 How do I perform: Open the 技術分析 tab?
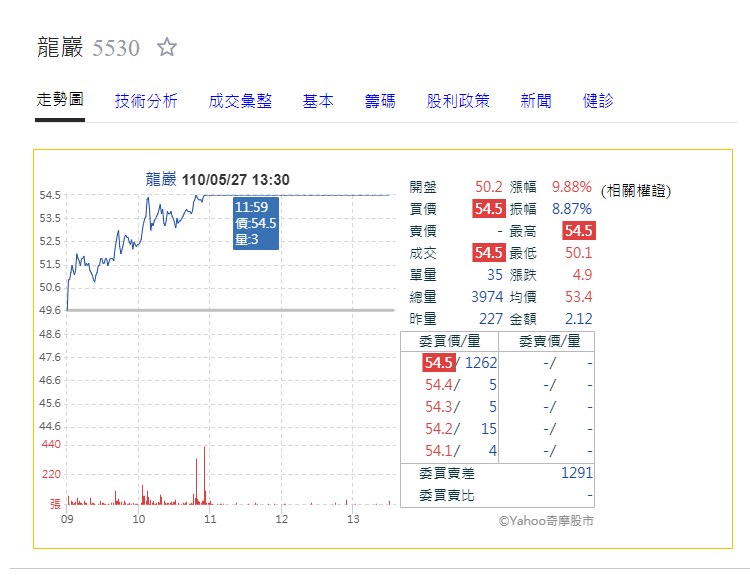pyautogui.click(x=146, y=101)
